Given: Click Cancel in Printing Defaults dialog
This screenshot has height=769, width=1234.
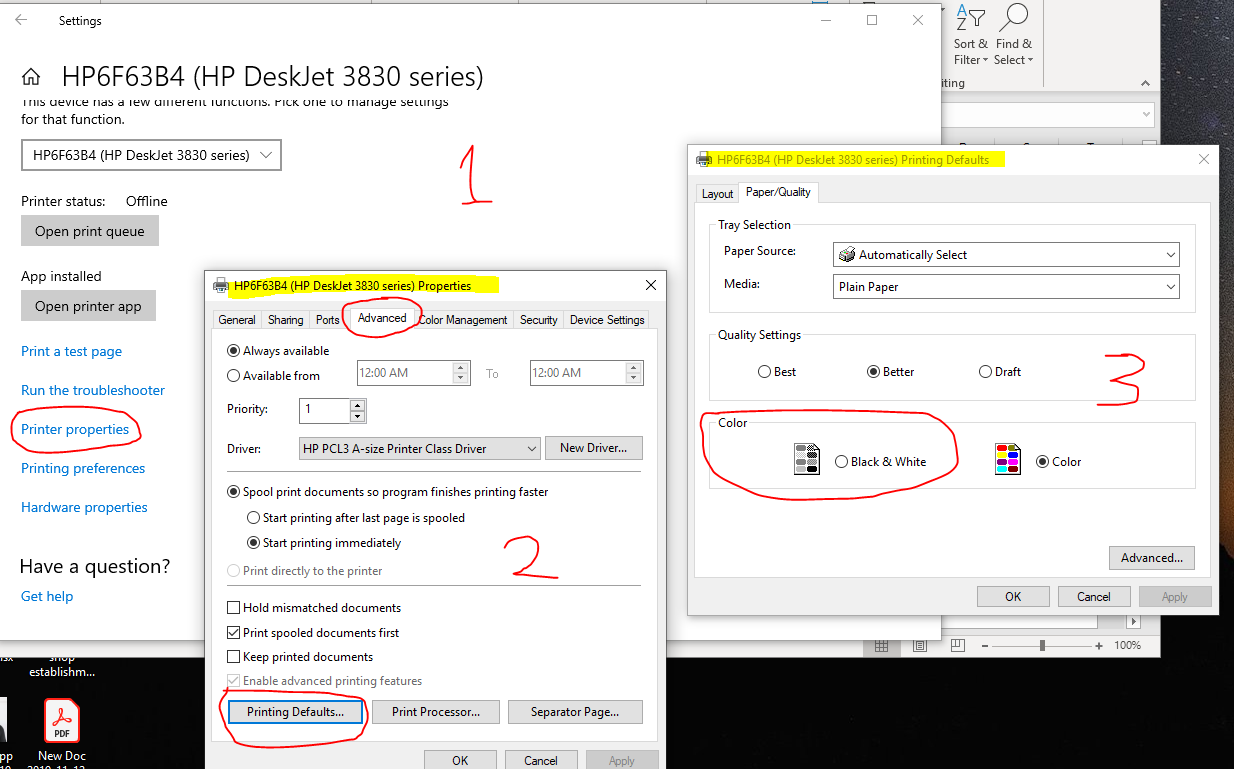Looking at the screenshot, I should [1094, 597].
